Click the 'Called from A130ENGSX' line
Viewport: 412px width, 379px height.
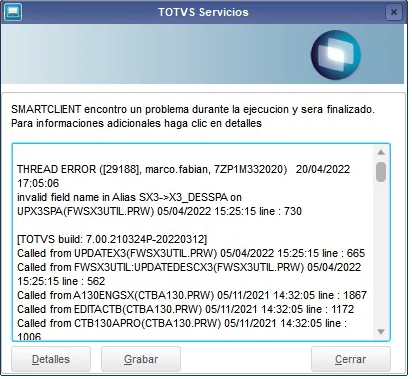(192, 295)
